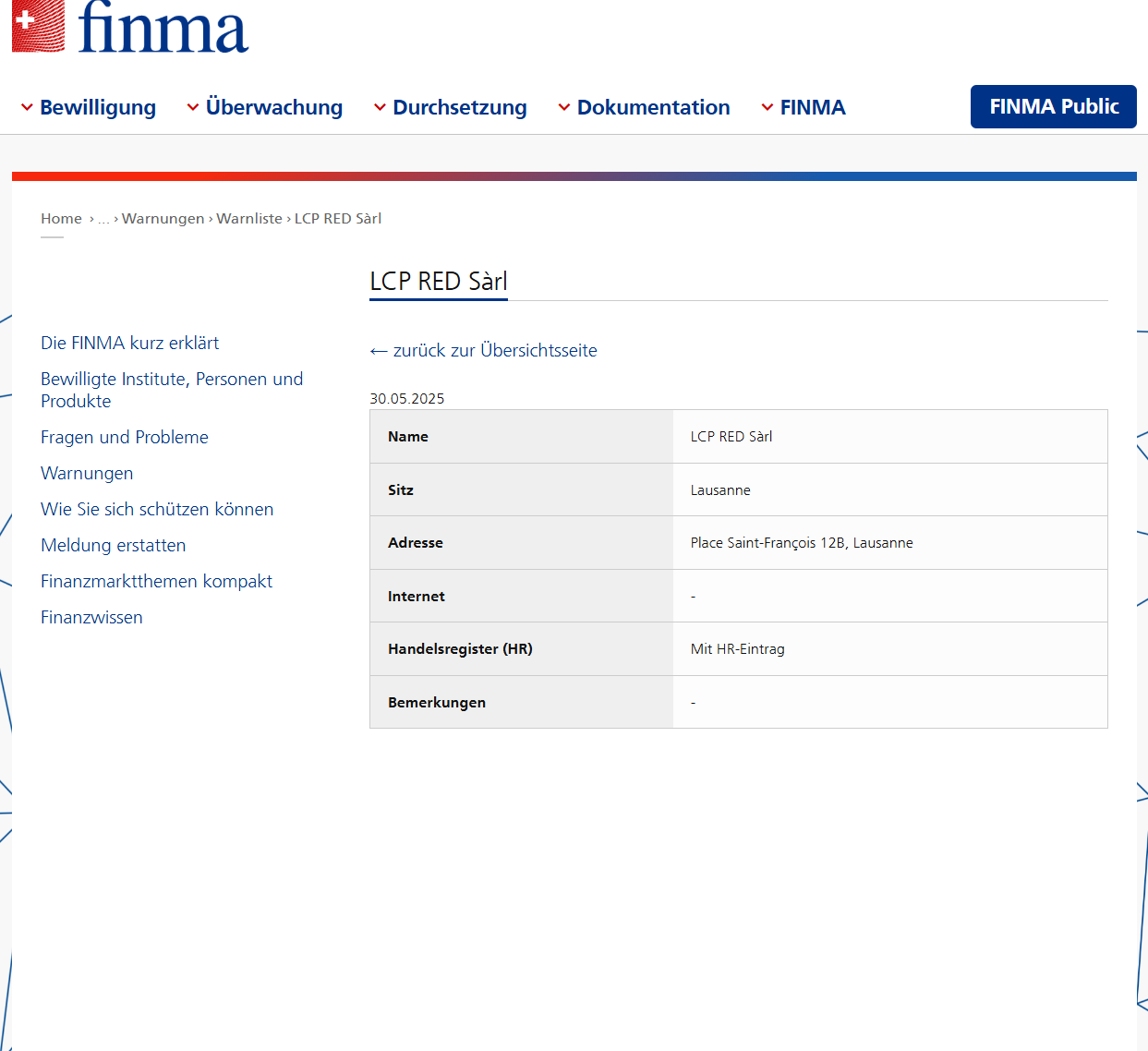Viewport: 1148px width, 1051px height.
Task: Expand the Durchsetzung menu chevron
Action: [x=380, y=108]
